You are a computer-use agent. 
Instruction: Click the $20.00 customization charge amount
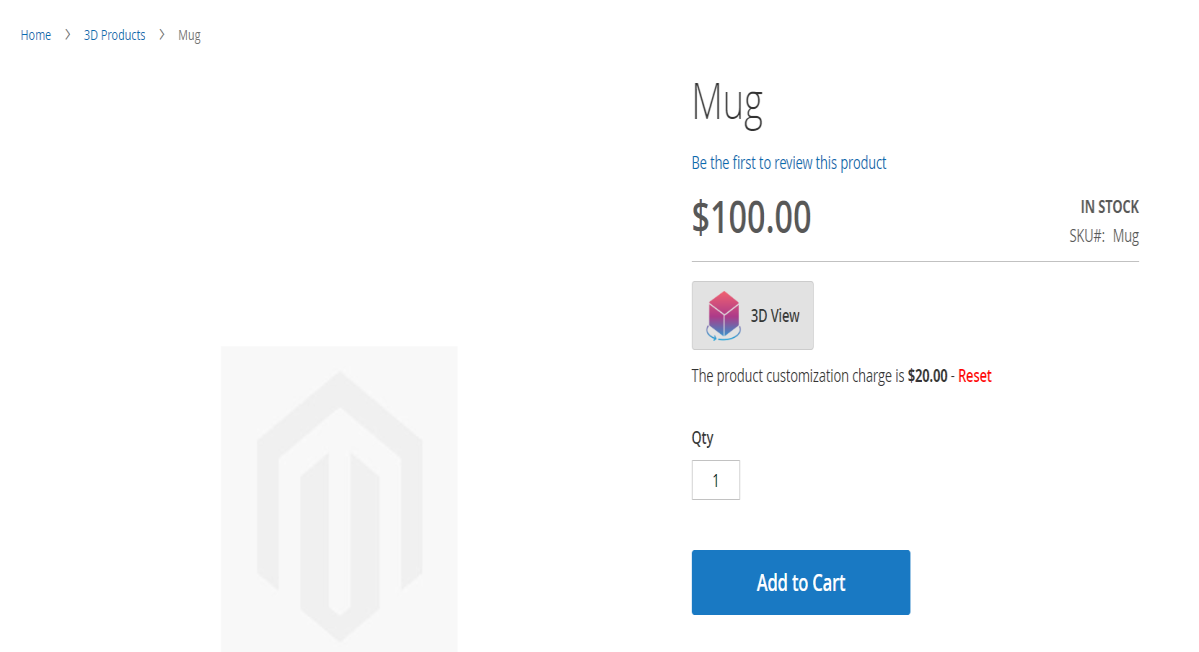(x=927, y=376)
